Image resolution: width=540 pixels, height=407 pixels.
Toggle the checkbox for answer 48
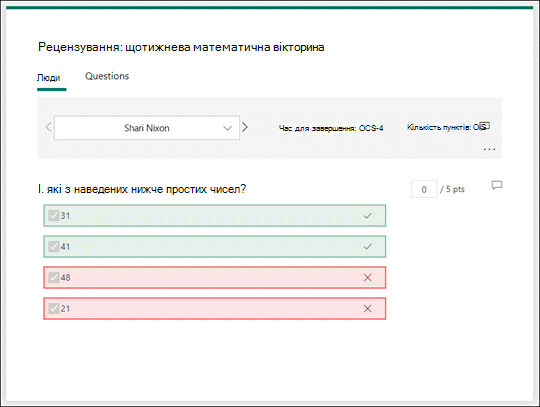[54, 278]
